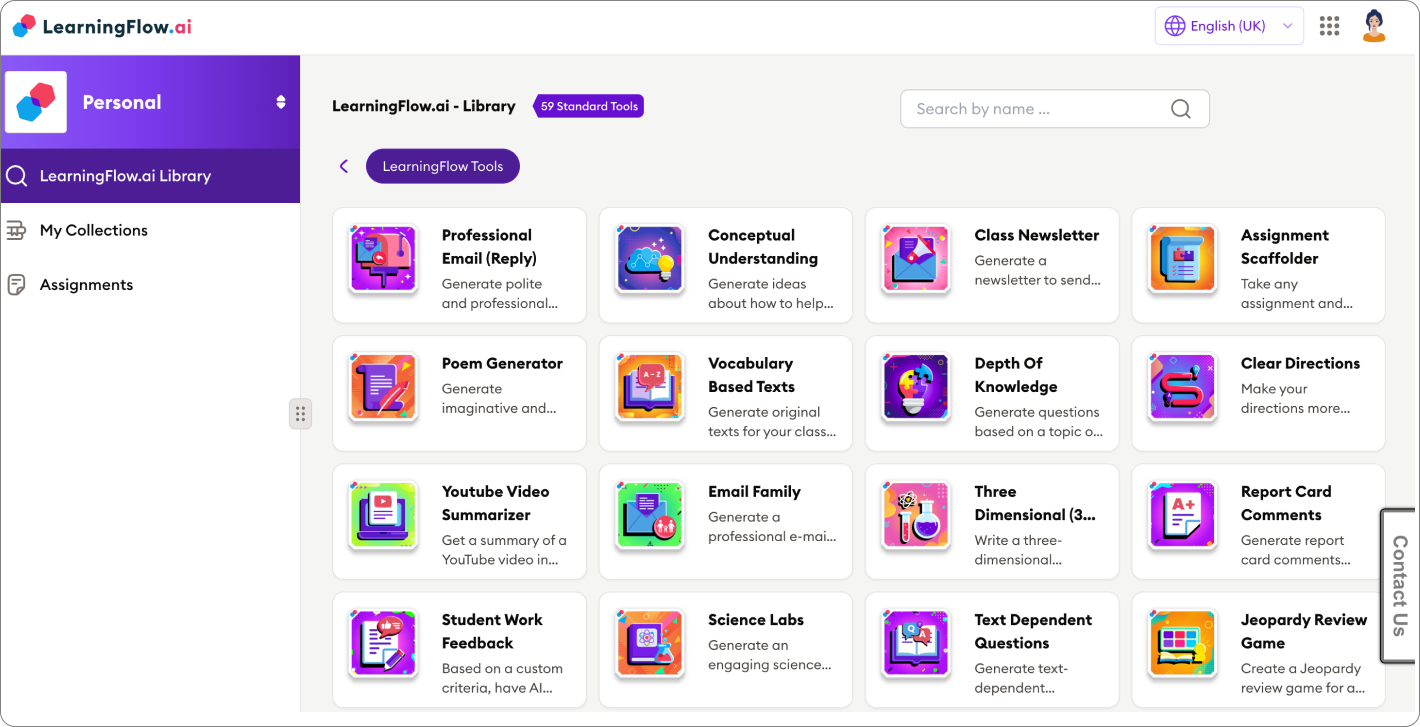This screenshot has height=727, width=1420.
Task: Open the Class Newsletter tool icon
Action: click(x=916, y=259)
